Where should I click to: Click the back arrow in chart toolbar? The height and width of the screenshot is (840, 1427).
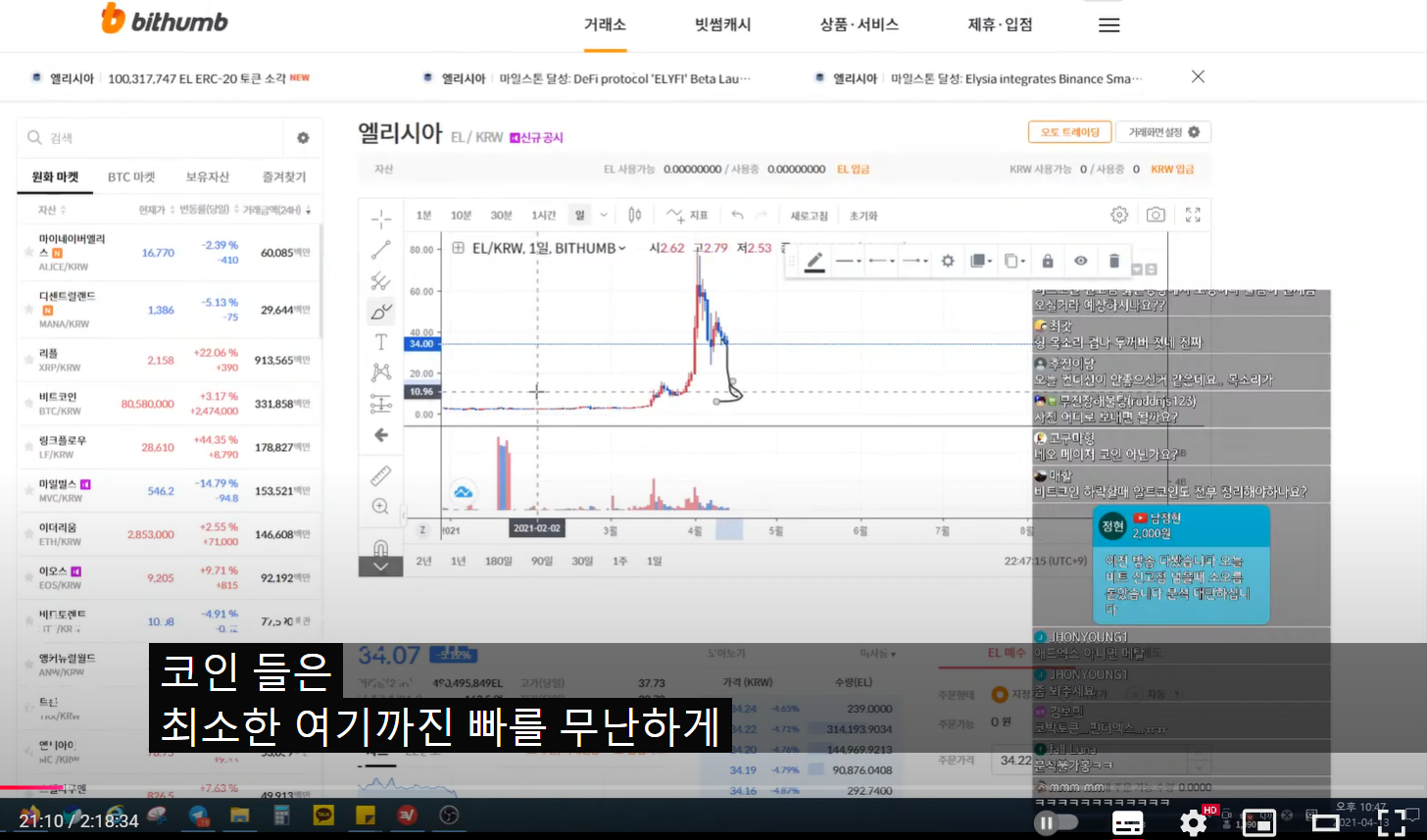(x=381, y=435)
